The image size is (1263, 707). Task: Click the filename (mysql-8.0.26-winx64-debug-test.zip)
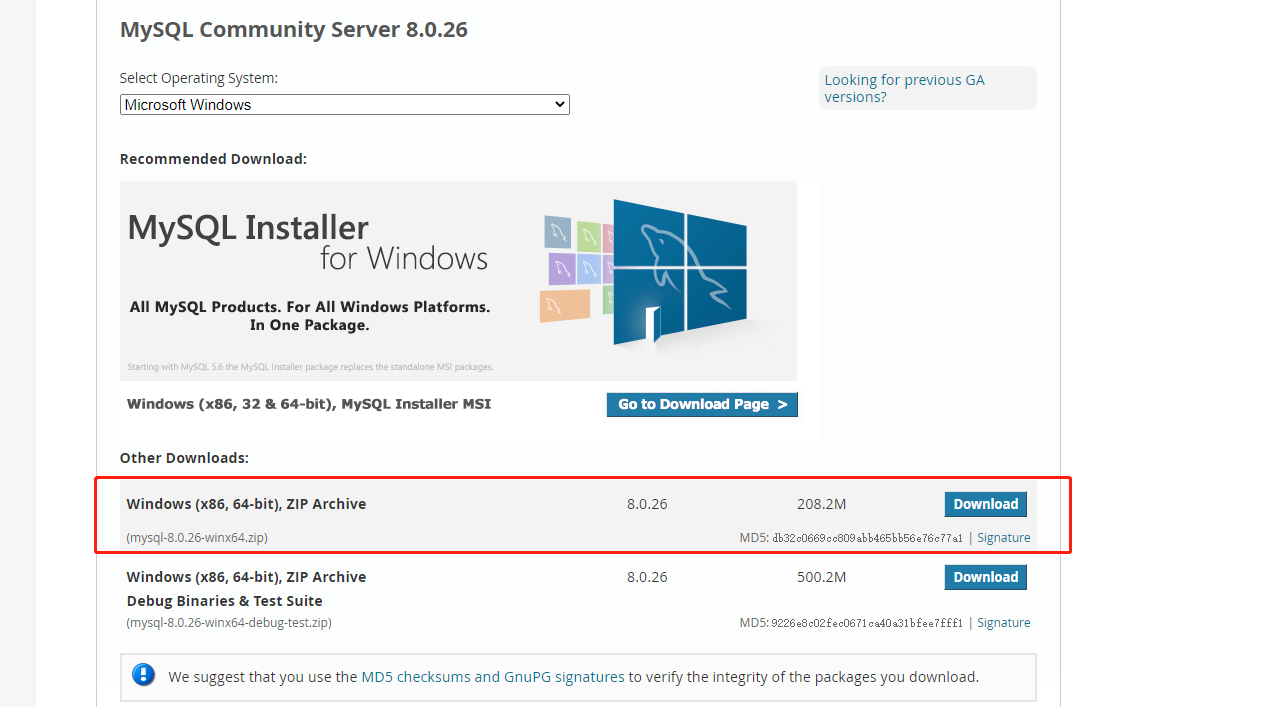coord(229,623)
